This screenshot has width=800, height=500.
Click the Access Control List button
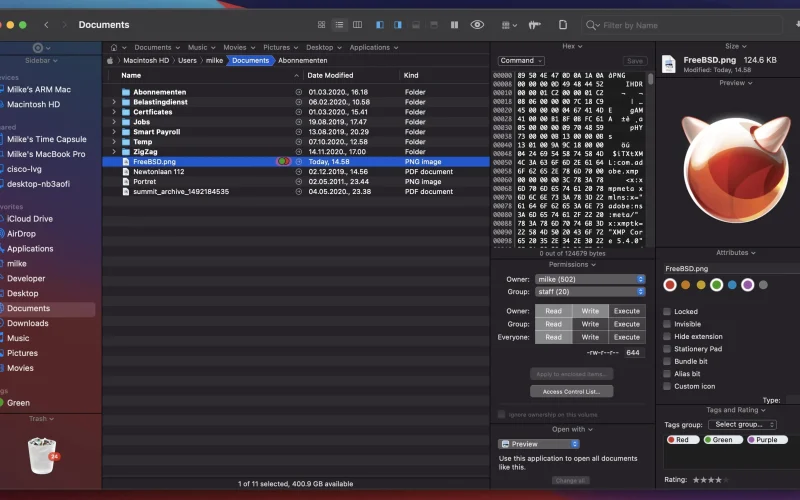pyautogui.click(x=571, y=392)
